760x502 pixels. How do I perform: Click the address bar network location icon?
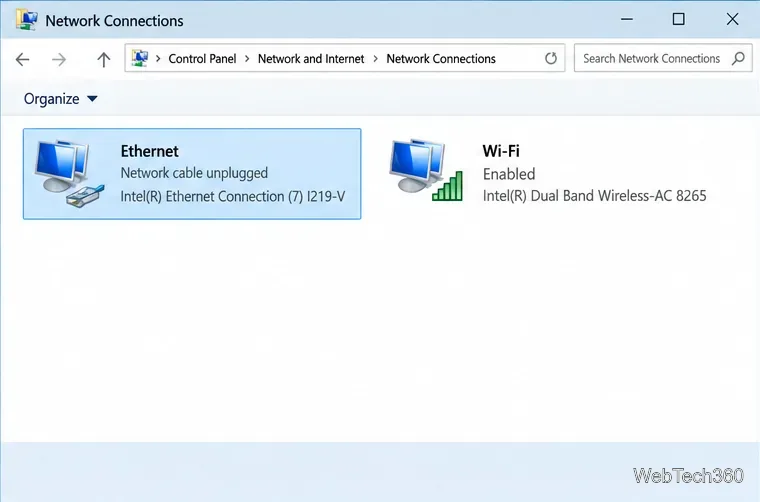click(x=140, y=58)
